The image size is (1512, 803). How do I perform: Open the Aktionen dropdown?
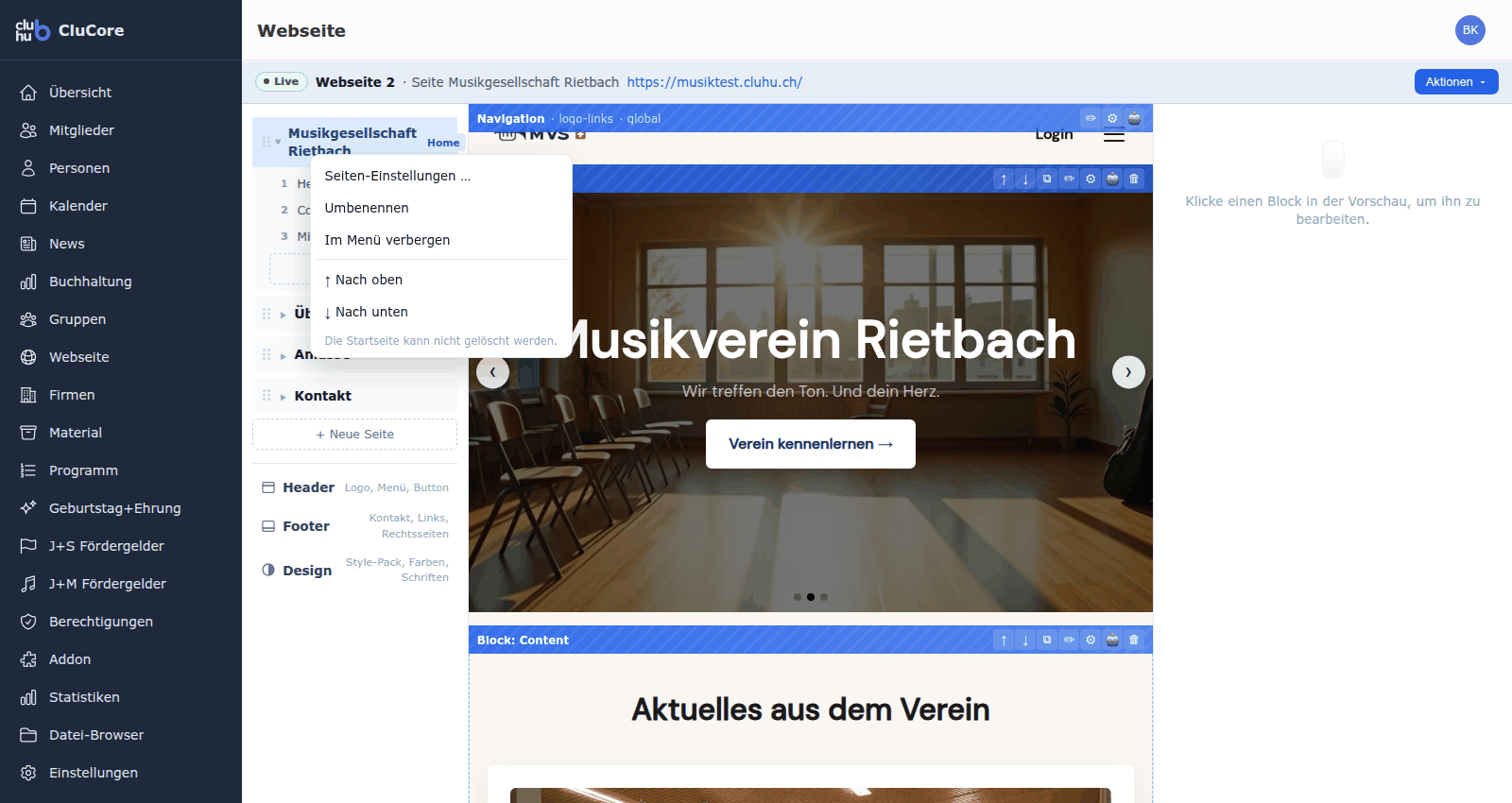[x=1456, y=82]
